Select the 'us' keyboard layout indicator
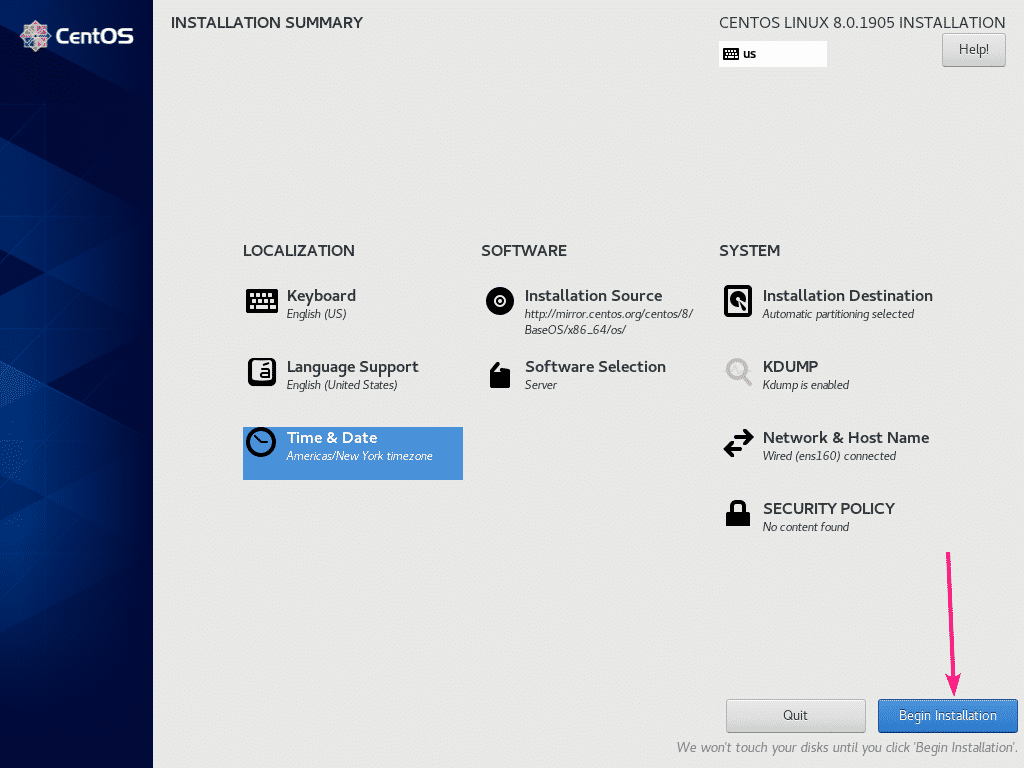This screenshot has height=768, width=1024. point(772,54)
